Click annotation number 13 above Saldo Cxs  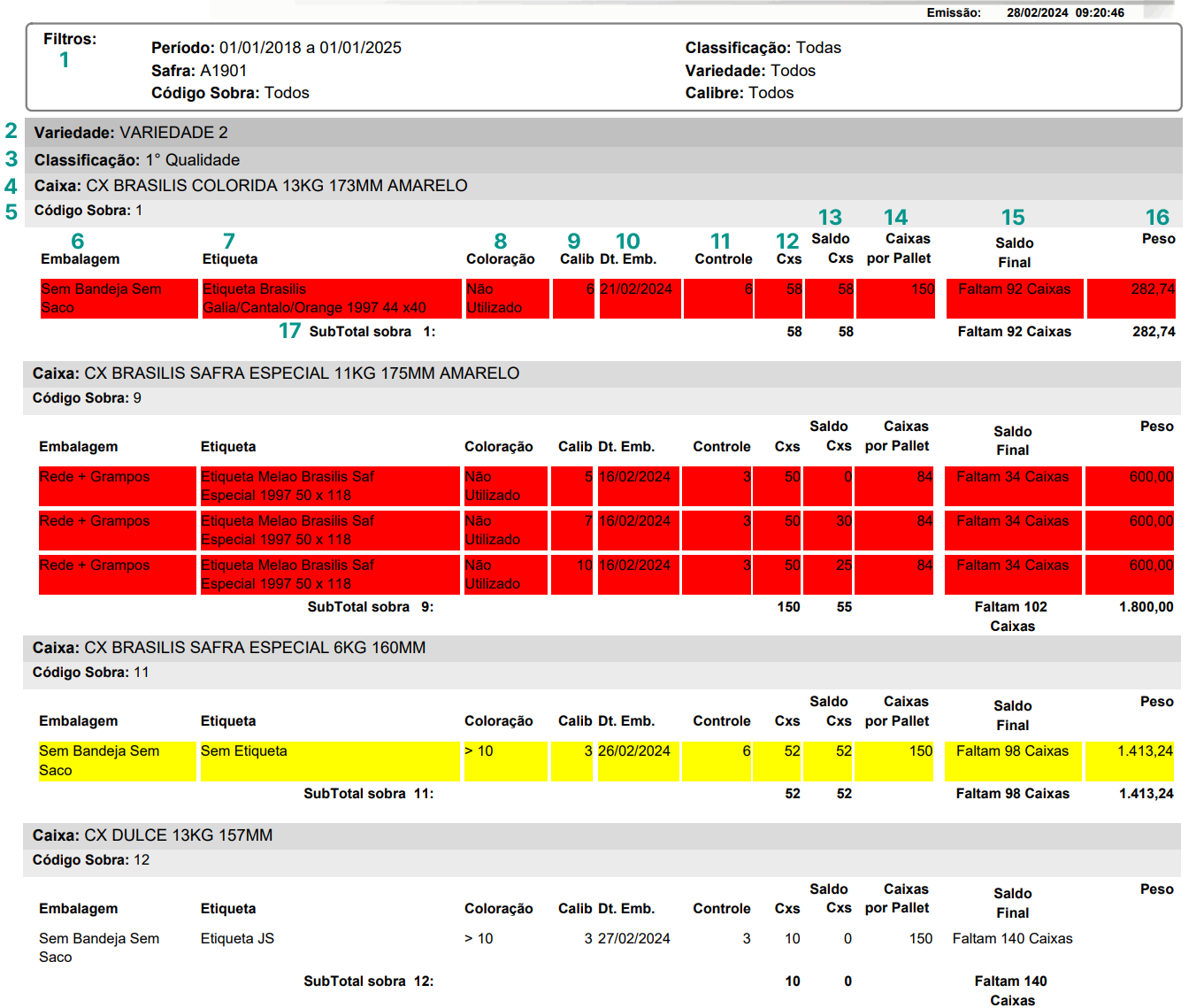click(830, 218)
